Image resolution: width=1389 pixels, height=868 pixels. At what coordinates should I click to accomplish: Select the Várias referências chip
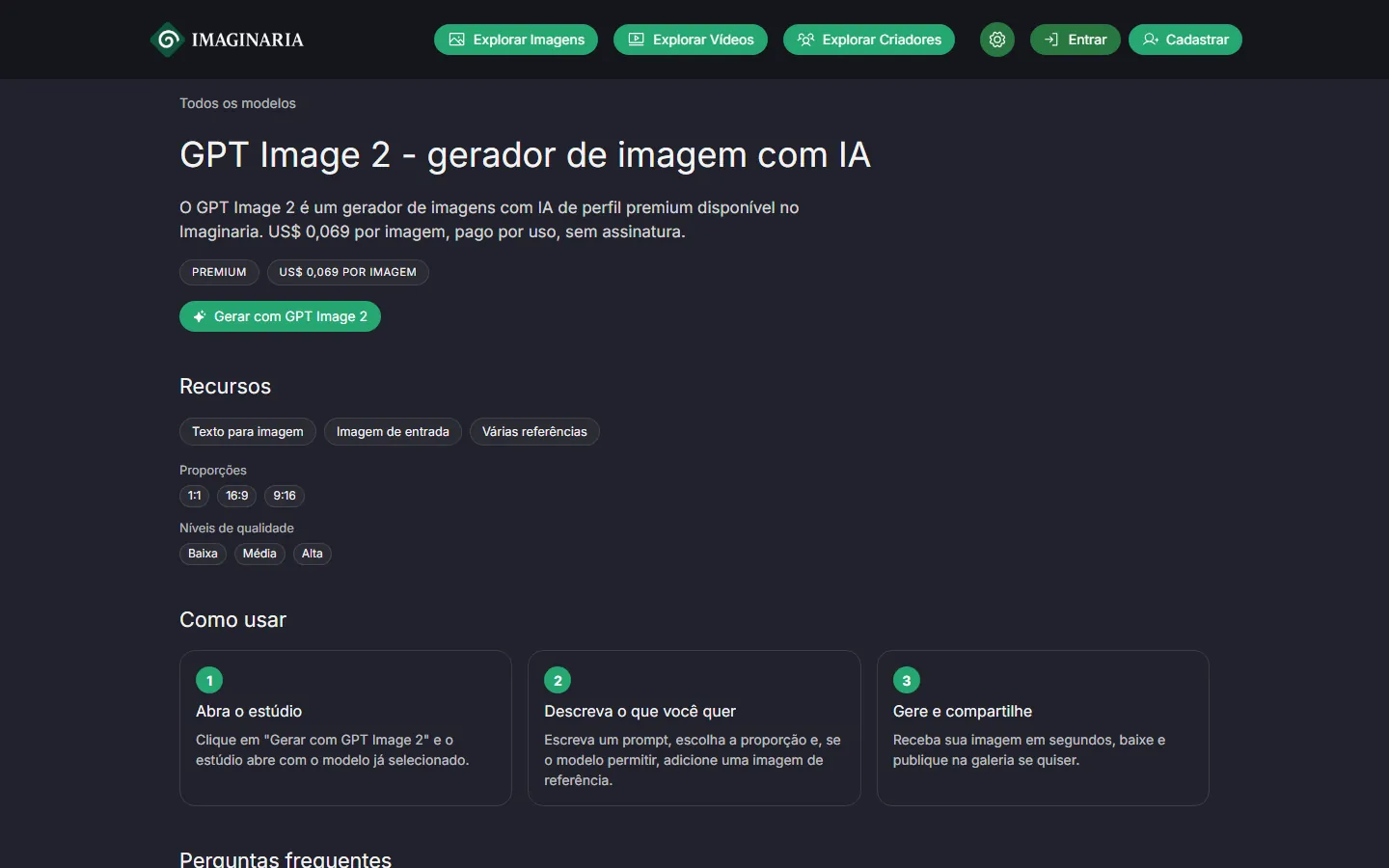point(534,431)
